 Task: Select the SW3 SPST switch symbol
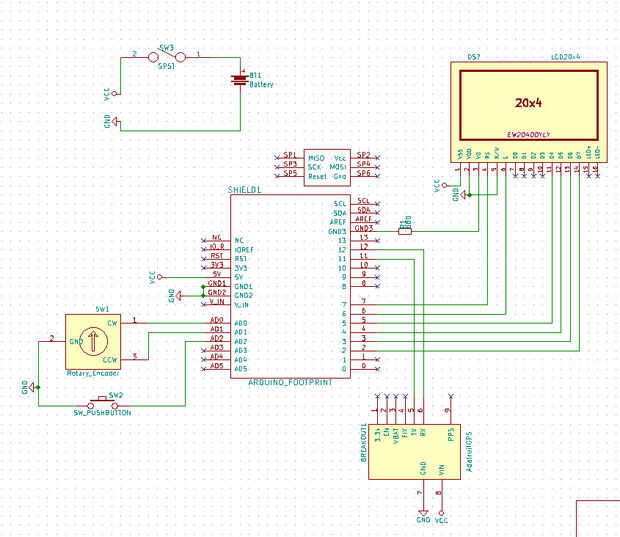click(x=166, y=57)
